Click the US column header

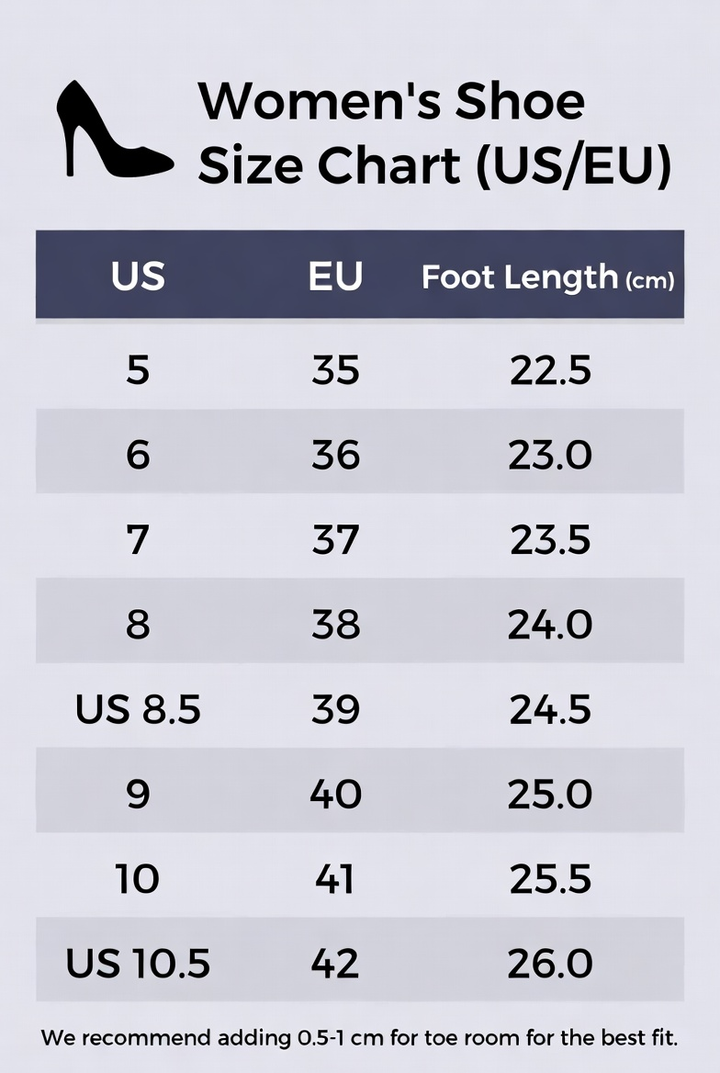click(x=138, y=276)
